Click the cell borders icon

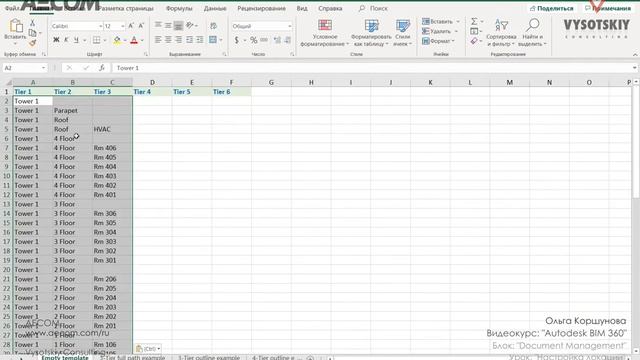96,40
